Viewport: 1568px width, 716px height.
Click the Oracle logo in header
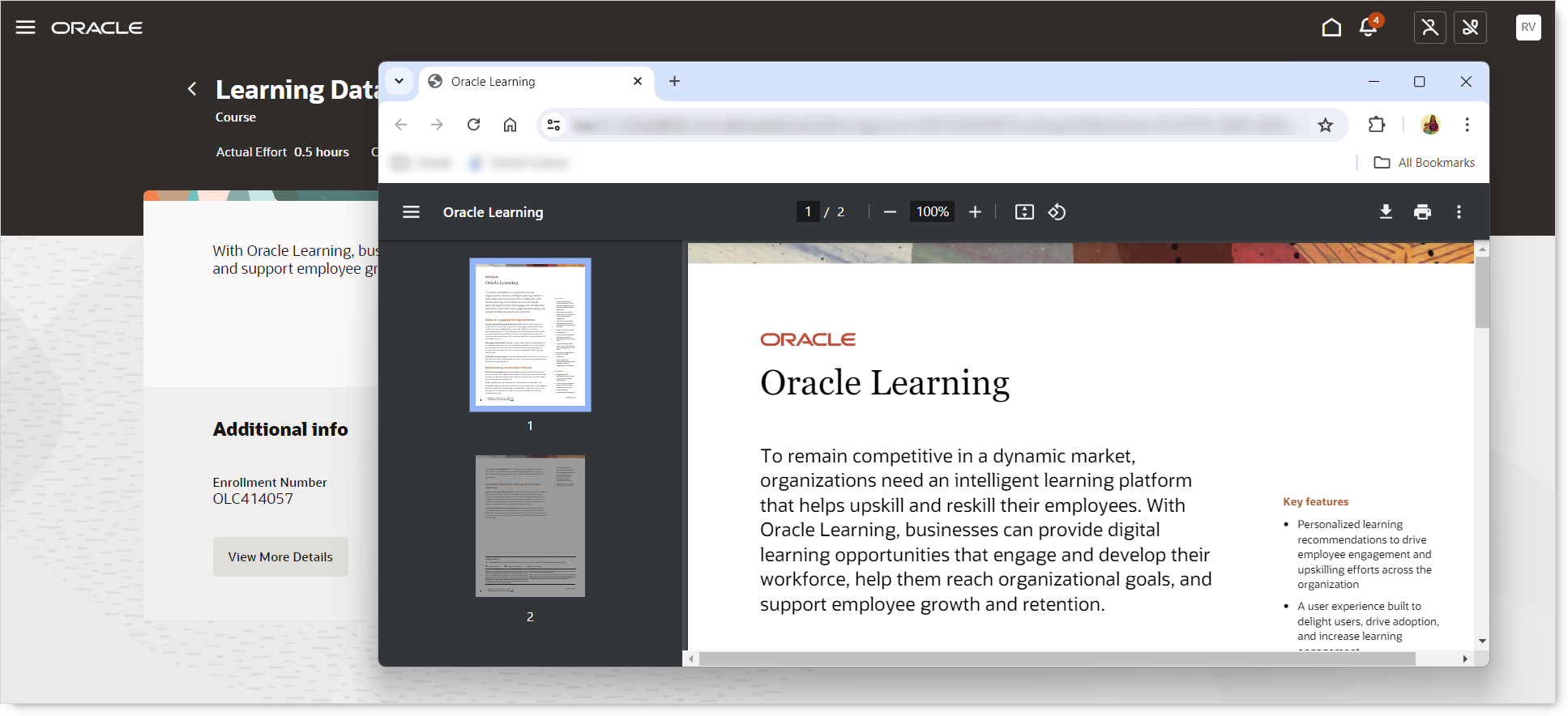pyautogui.click(x=97, y=28)
